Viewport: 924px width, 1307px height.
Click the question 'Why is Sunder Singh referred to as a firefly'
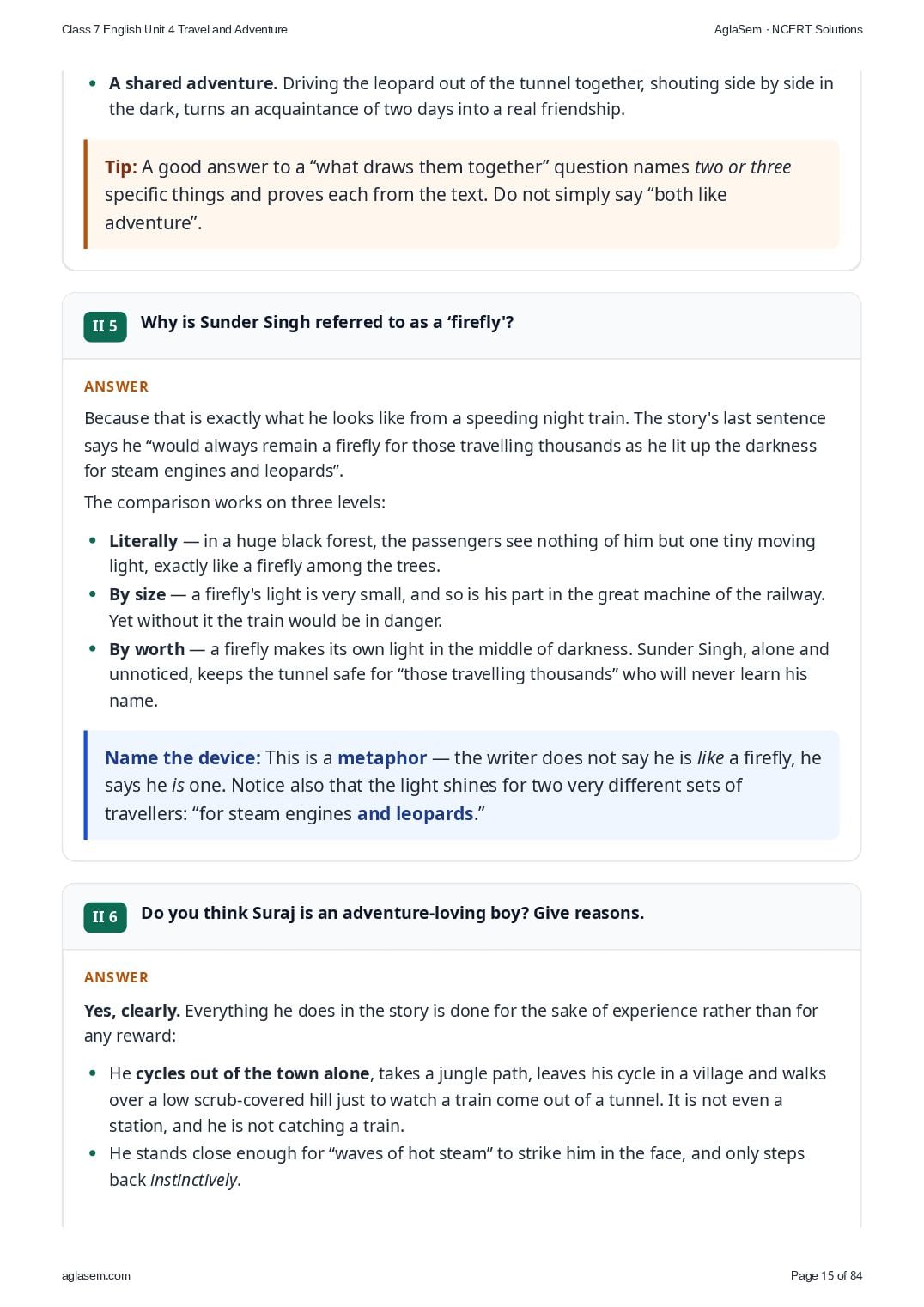(x=327, y=322)
